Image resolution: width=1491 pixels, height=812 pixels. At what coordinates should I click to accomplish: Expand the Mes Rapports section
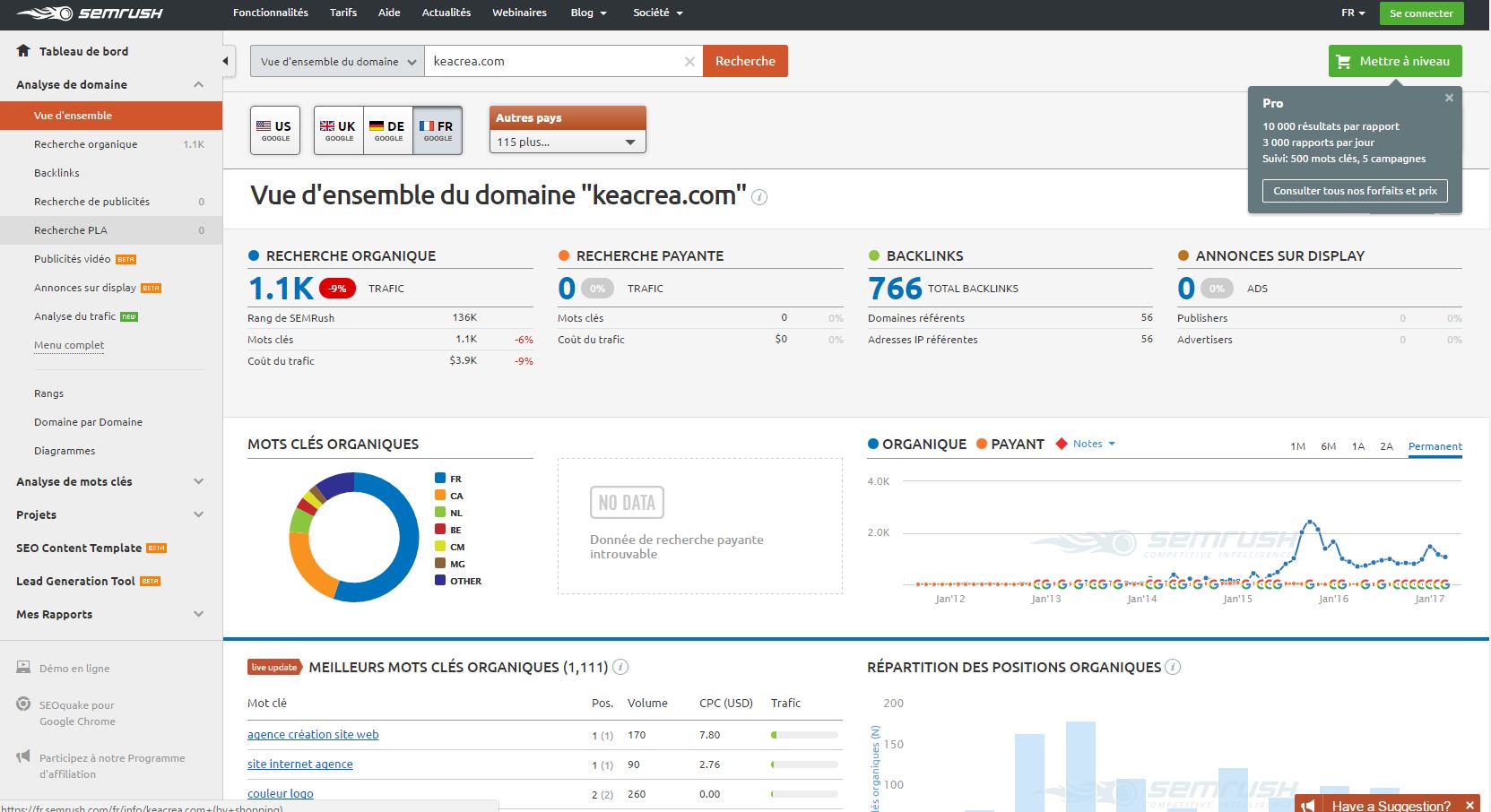tap(199, 614)
